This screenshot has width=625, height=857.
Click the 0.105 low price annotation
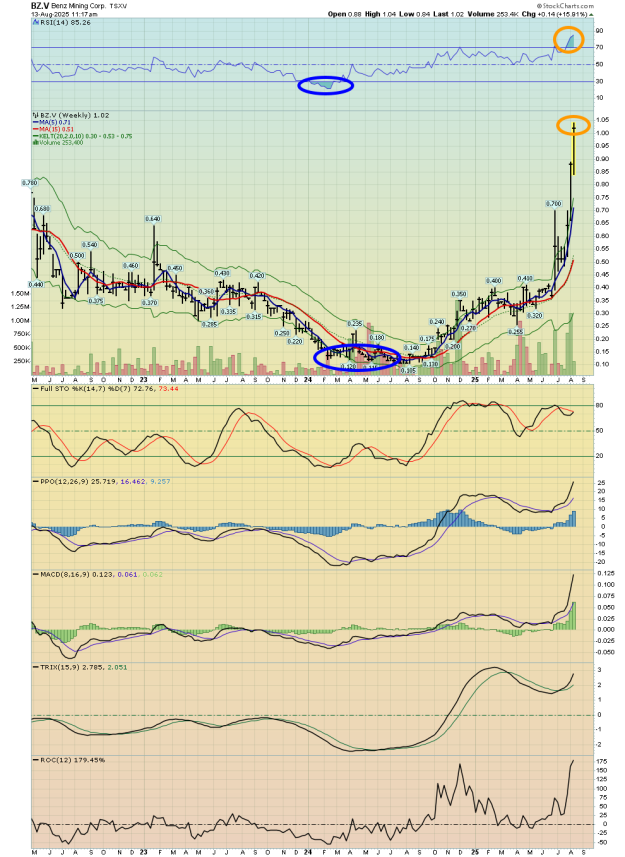(408, 370)
